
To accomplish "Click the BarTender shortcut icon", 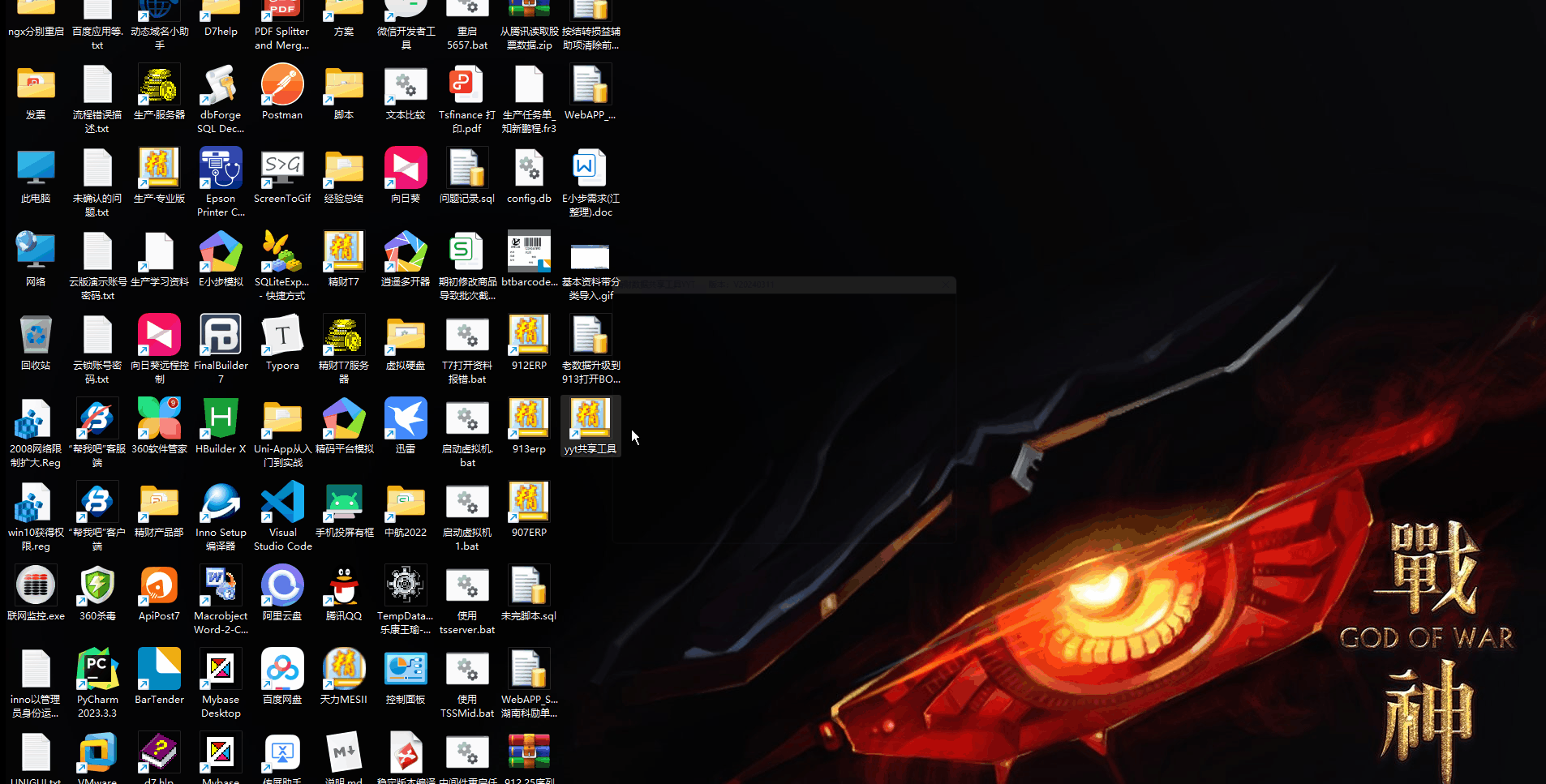I will coord(159,670).
